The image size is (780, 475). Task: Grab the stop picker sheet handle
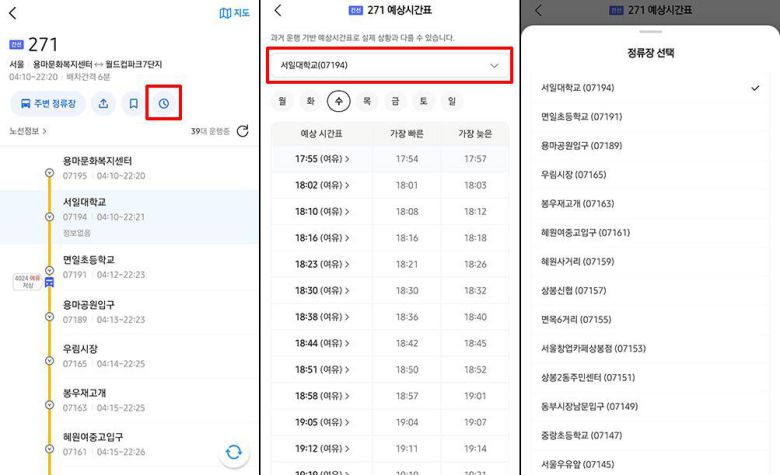point(651,32)
